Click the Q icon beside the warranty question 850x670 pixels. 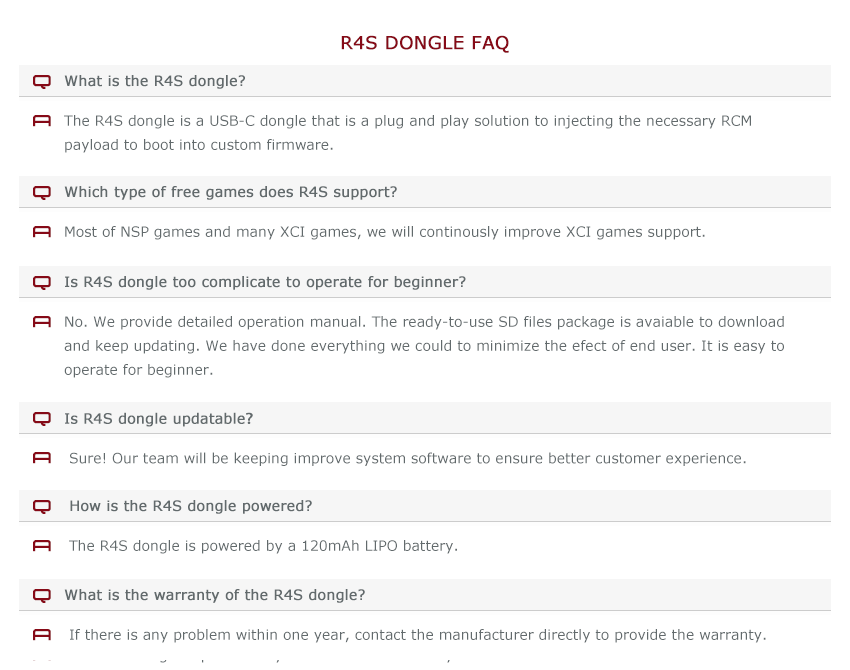point(42,595)
